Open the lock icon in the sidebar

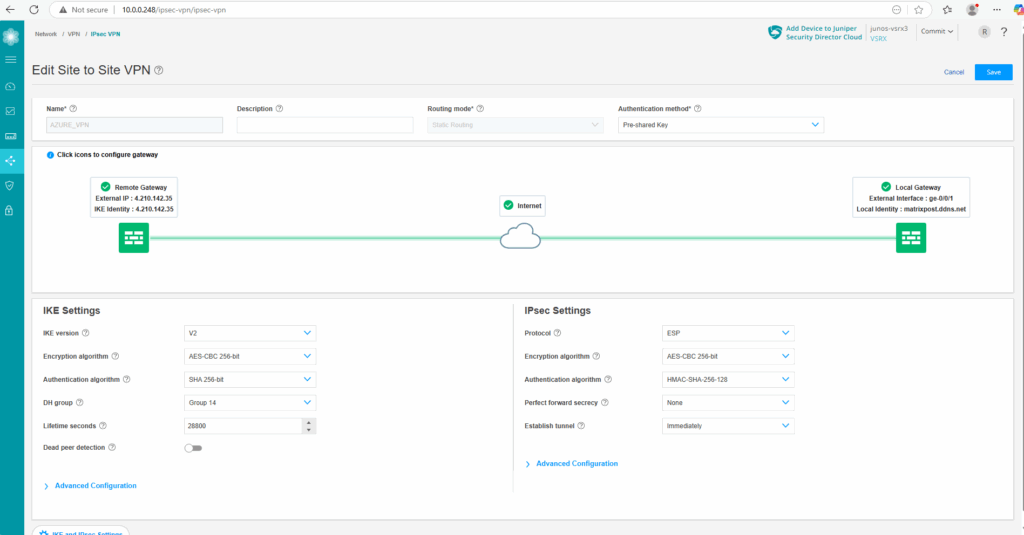pyautogui.click(x=9, y=210)
